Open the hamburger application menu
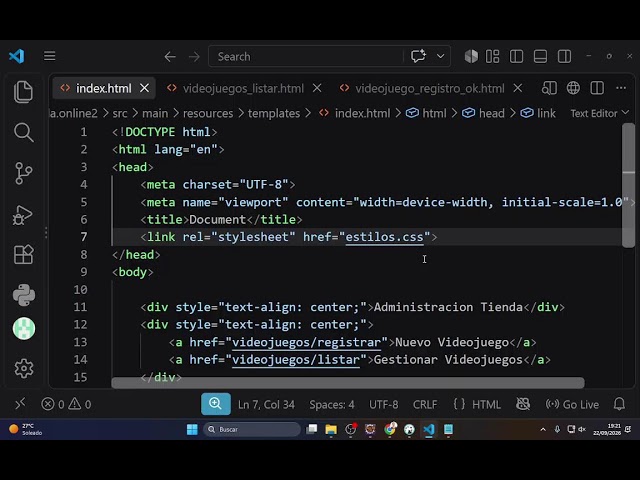 (x=50, y=56)
